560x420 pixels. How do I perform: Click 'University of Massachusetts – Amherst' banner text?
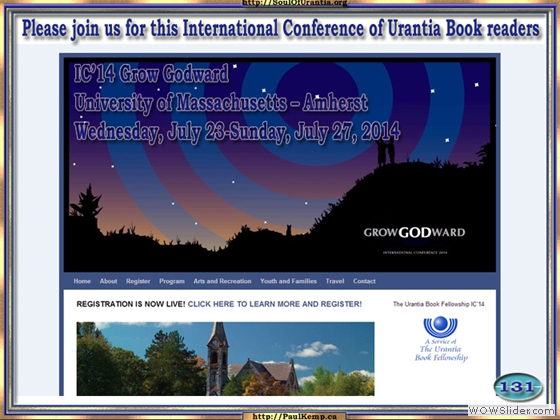(x=221, y=103)
